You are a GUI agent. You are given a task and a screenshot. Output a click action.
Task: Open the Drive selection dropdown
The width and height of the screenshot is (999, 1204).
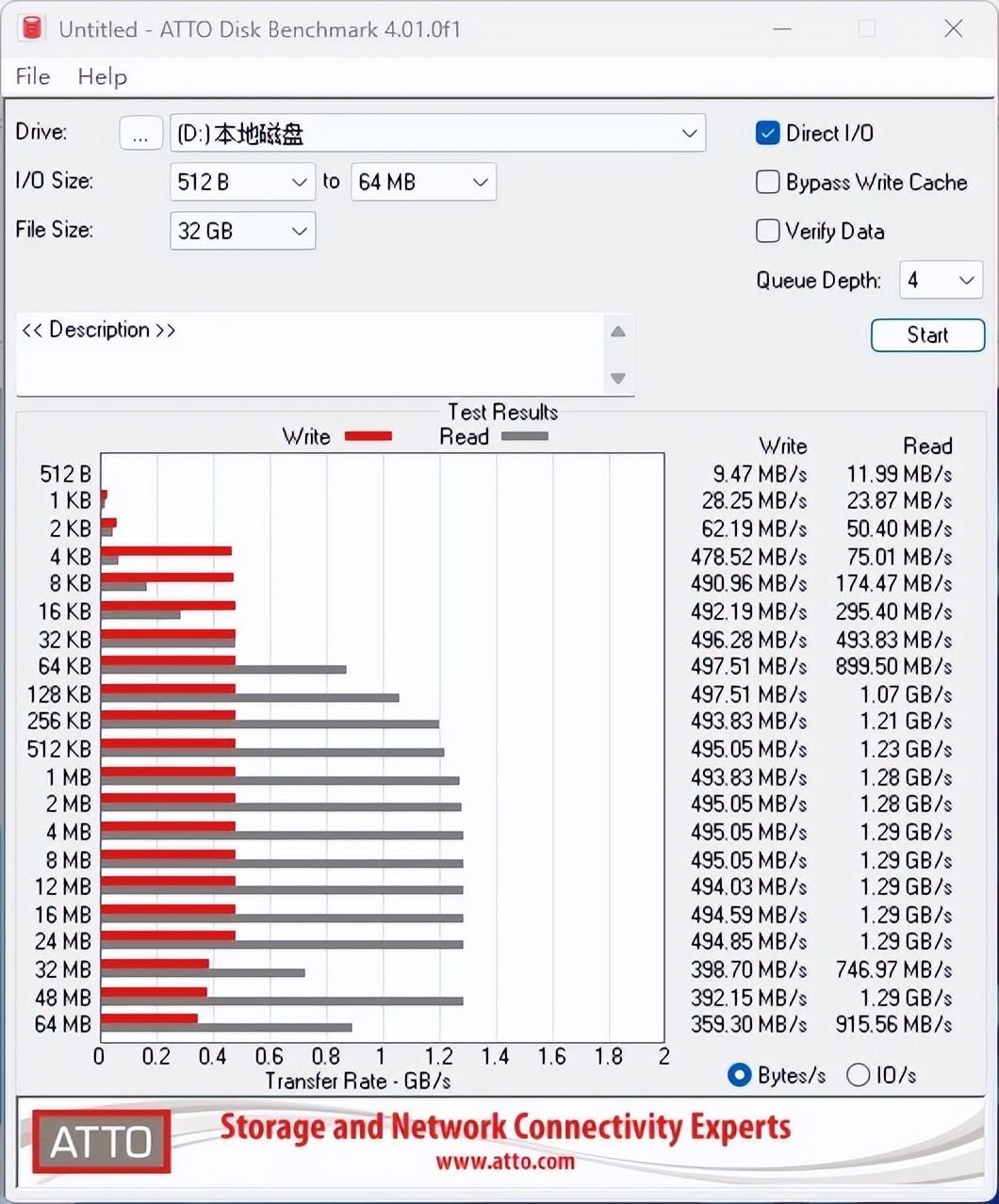[437, 133]
